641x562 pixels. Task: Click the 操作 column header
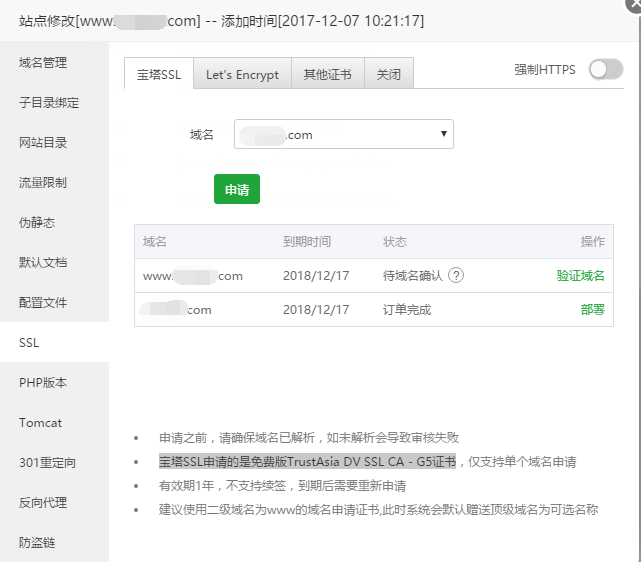point(592,242)
